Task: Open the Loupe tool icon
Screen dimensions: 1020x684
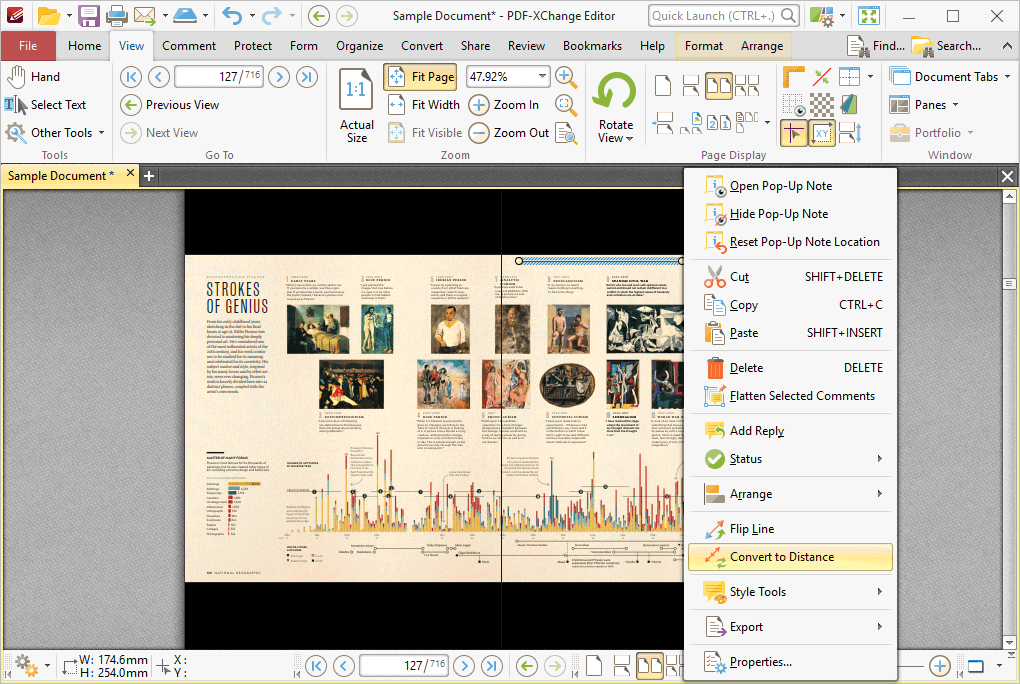Action: tap(565, 104)
